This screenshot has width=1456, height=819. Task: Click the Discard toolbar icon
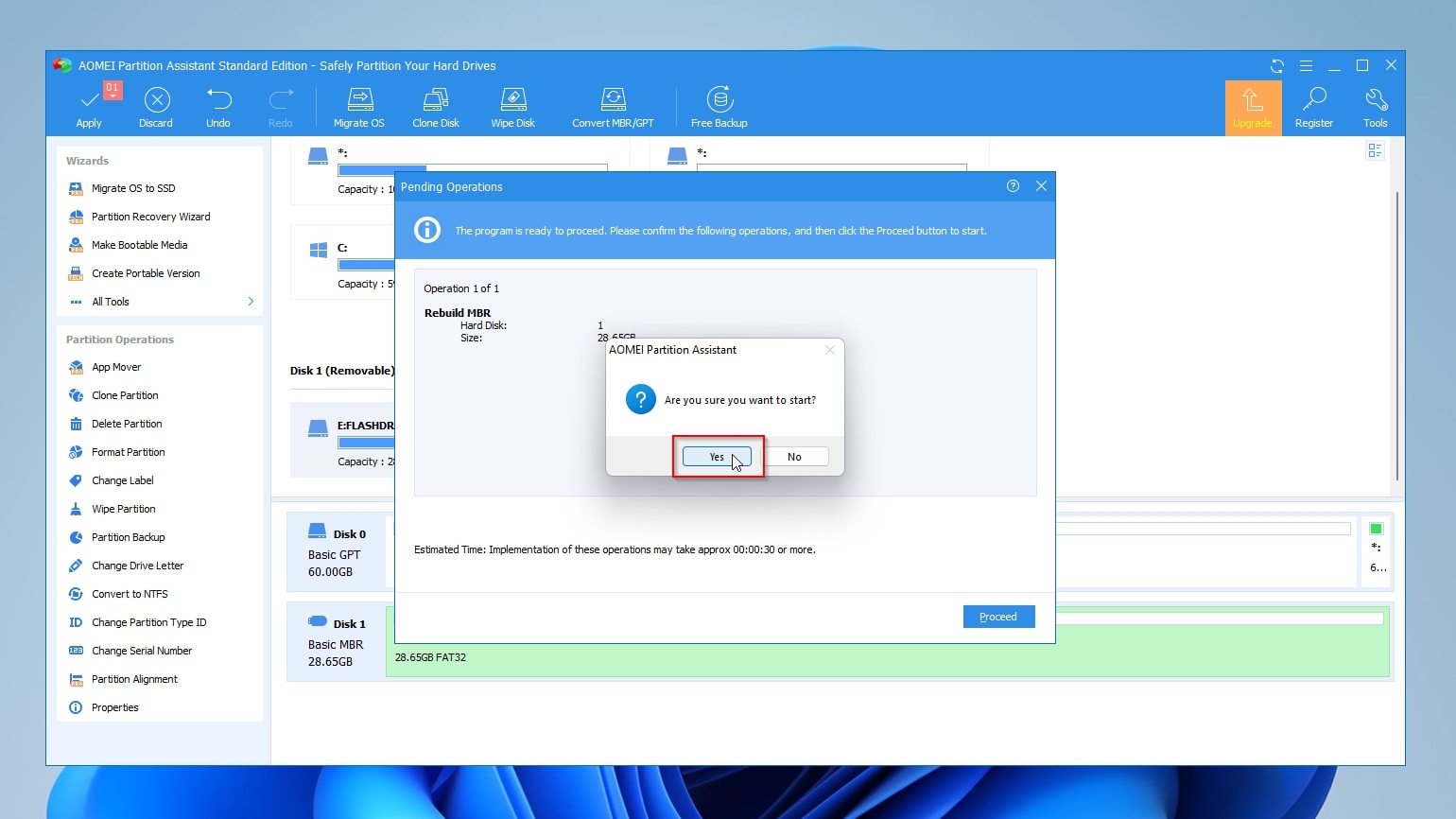click(156, 107)
